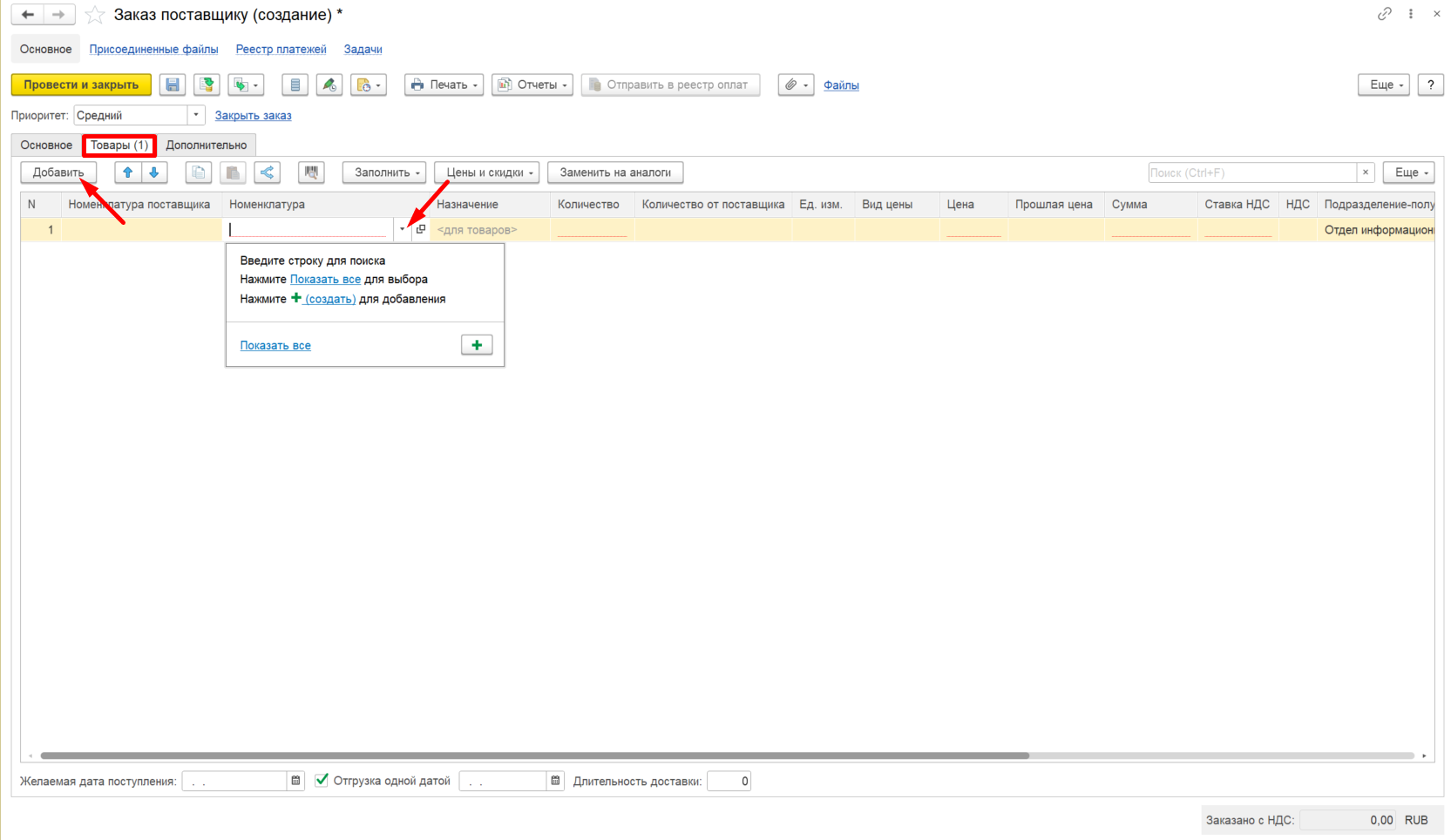Navigate forward with the right arrow
Image resolution: width=1451 pixels, height=840 pixels.
58,15
